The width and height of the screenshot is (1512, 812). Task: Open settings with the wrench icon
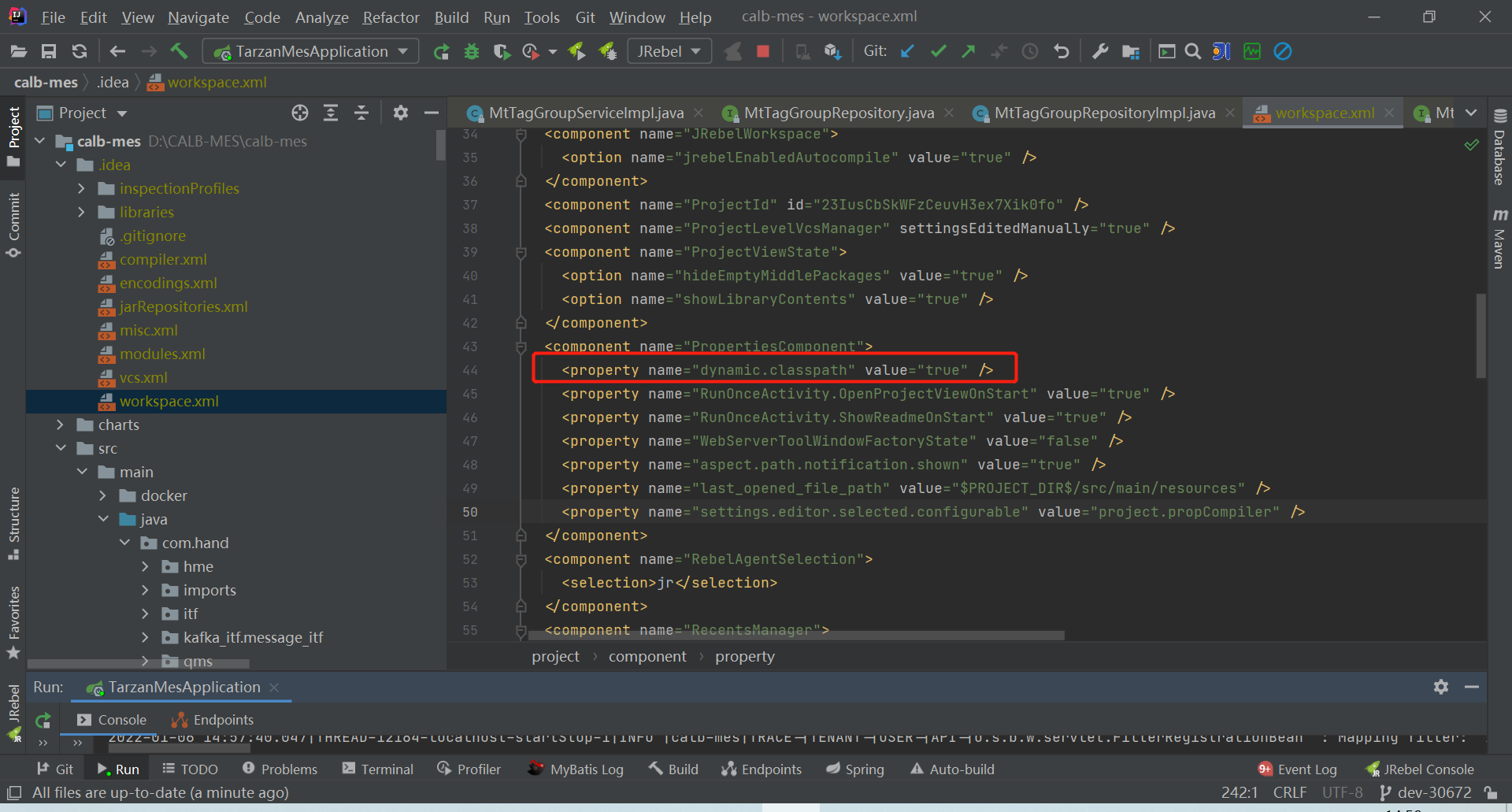tap(1100, 52)
